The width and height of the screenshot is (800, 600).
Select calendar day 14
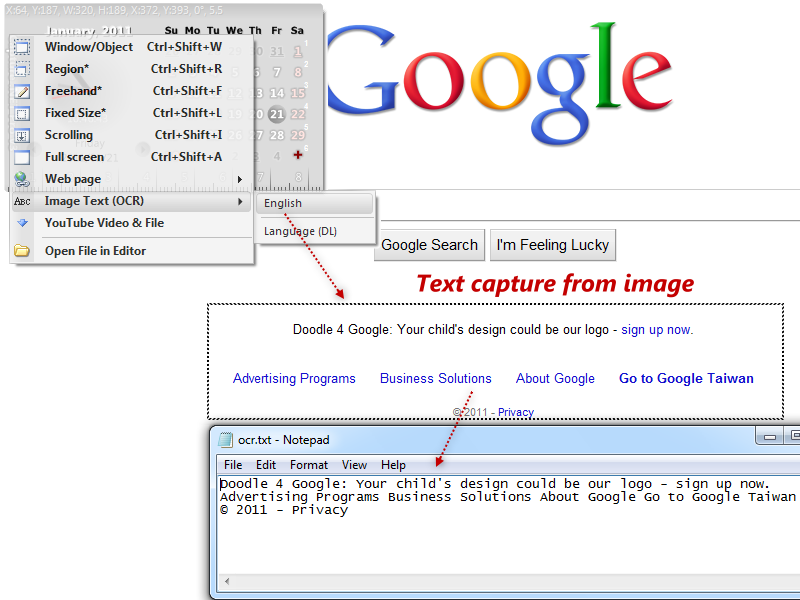[277, 93]
